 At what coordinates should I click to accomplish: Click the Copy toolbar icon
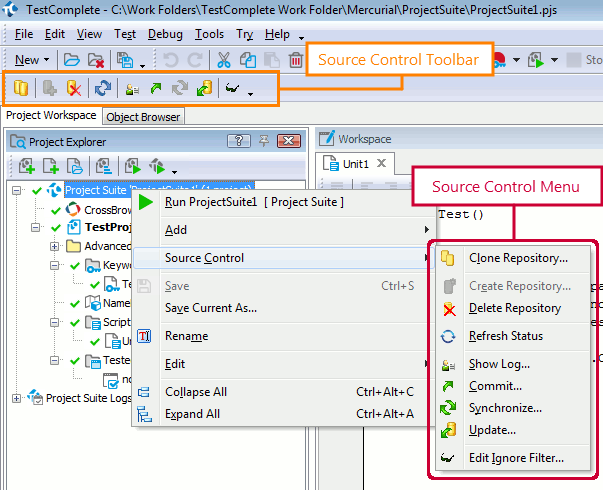click(x=248, y=60)
